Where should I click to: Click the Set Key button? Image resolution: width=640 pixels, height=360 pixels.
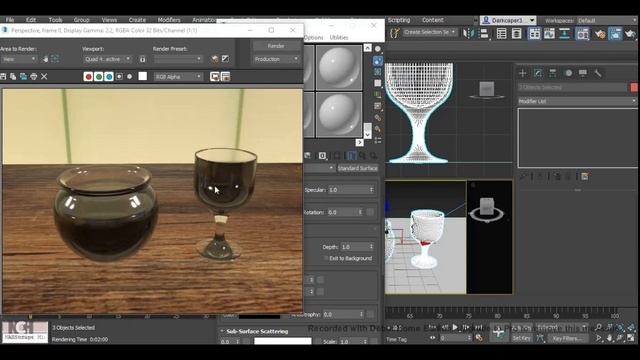pos(522,338)
